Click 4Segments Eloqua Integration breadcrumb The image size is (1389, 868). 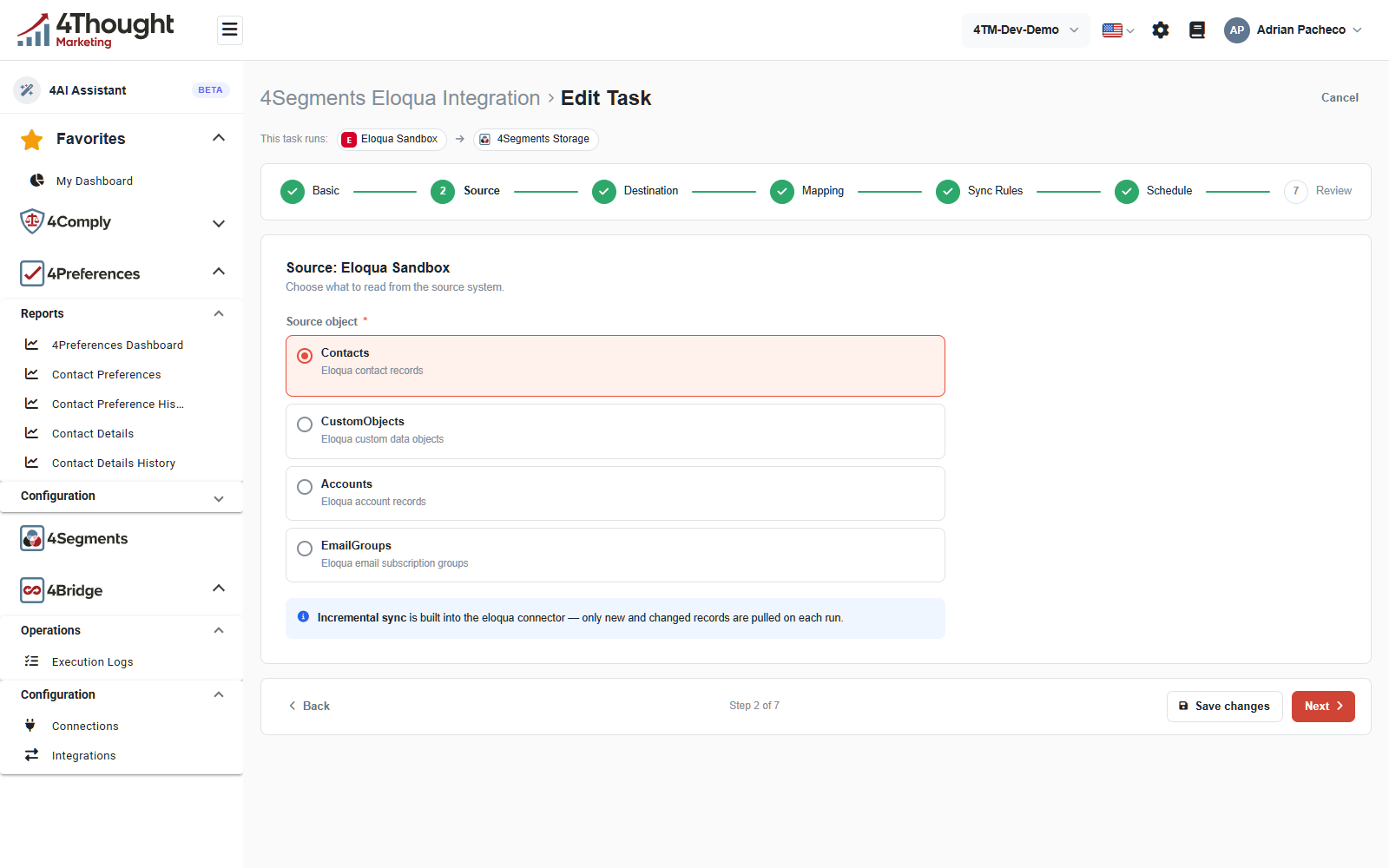pyautogui.click(x=400, y=98)
